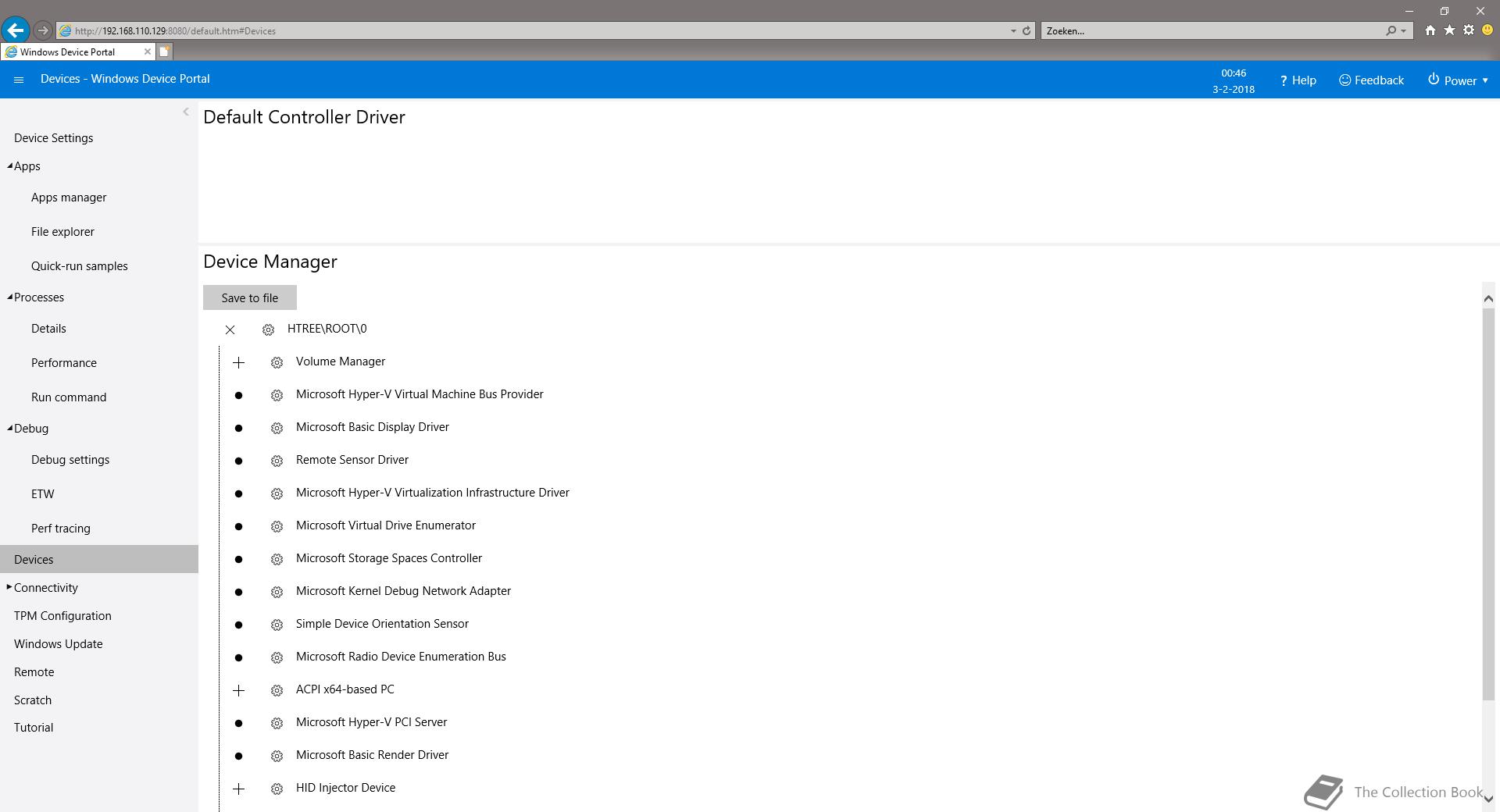
Task: Open browser tools gear icon
Action: 1469,30
